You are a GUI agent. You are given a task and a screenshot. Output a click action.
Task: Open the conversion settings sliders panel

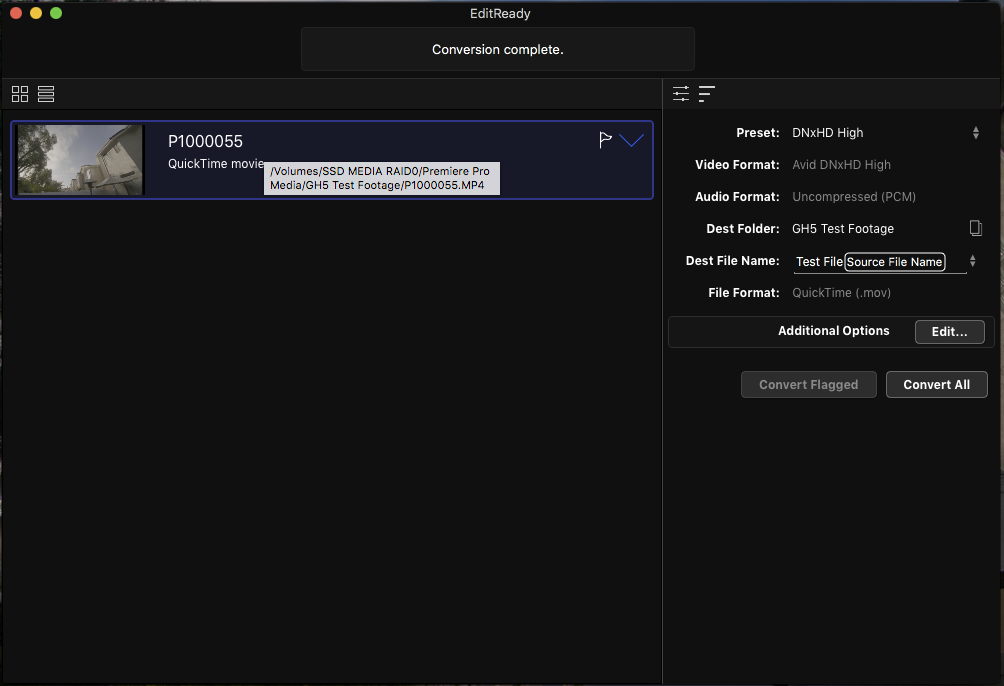click(681, 94)
